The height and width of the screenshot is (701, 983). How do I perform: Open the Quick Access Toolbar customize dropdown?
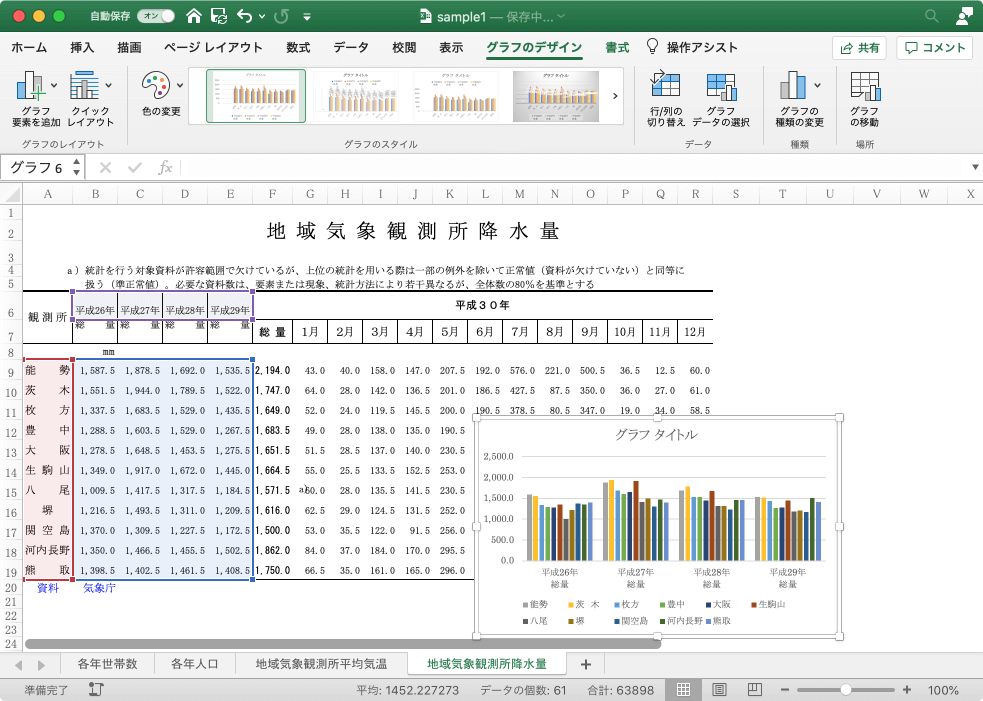click(307, 17)
